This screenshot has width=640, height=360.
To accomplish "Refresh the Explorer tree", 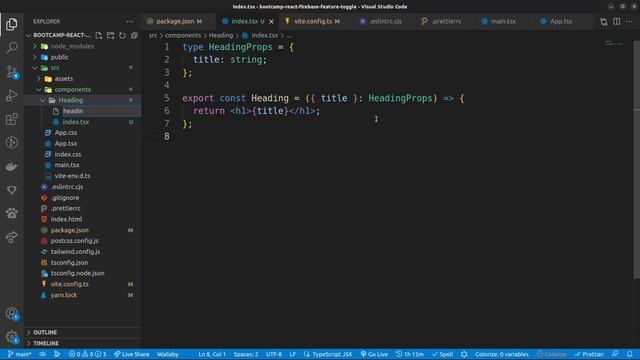I will (122, 36).
